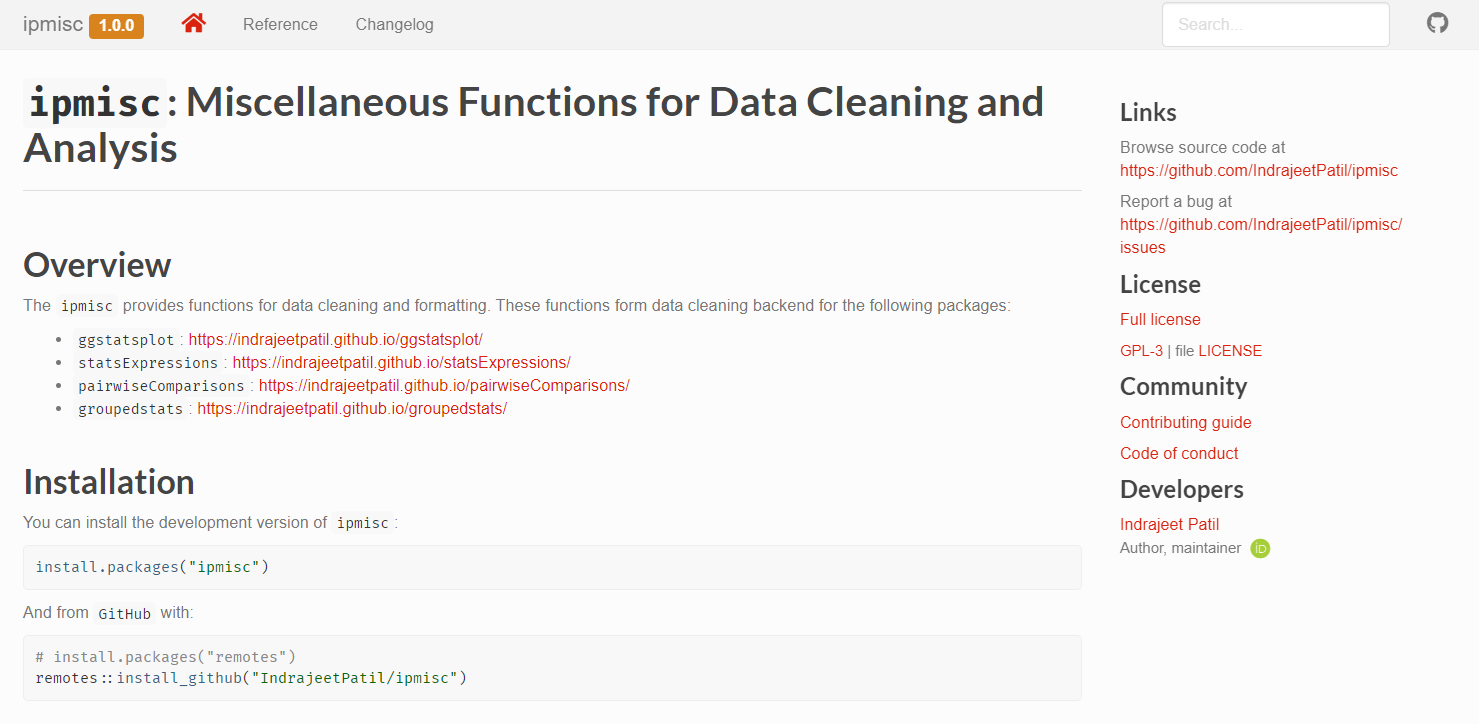Open the Changelog menu item
This screenshot has width=1479, height=724.
pos(394,25)
